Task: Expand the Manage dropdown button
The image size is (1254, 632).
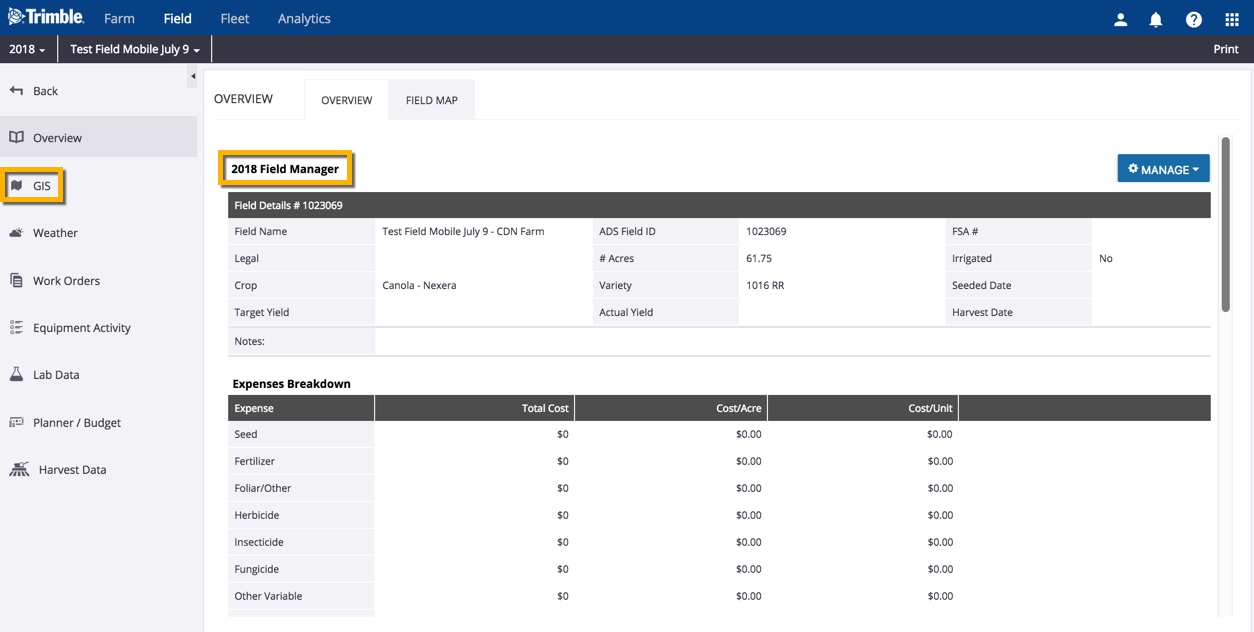Action: (x=1163, y=169)
